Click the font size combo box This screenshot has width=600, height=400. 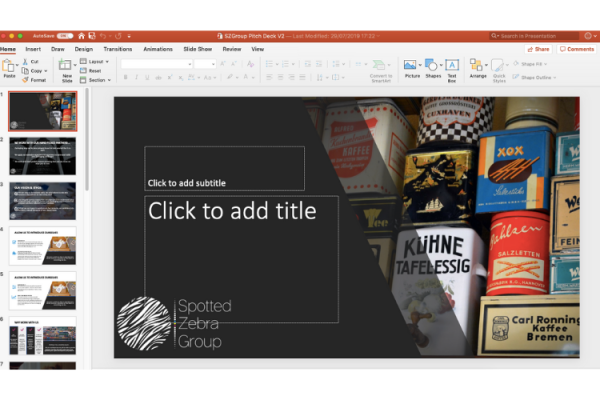pyautogui.click(x=205, y=64)
